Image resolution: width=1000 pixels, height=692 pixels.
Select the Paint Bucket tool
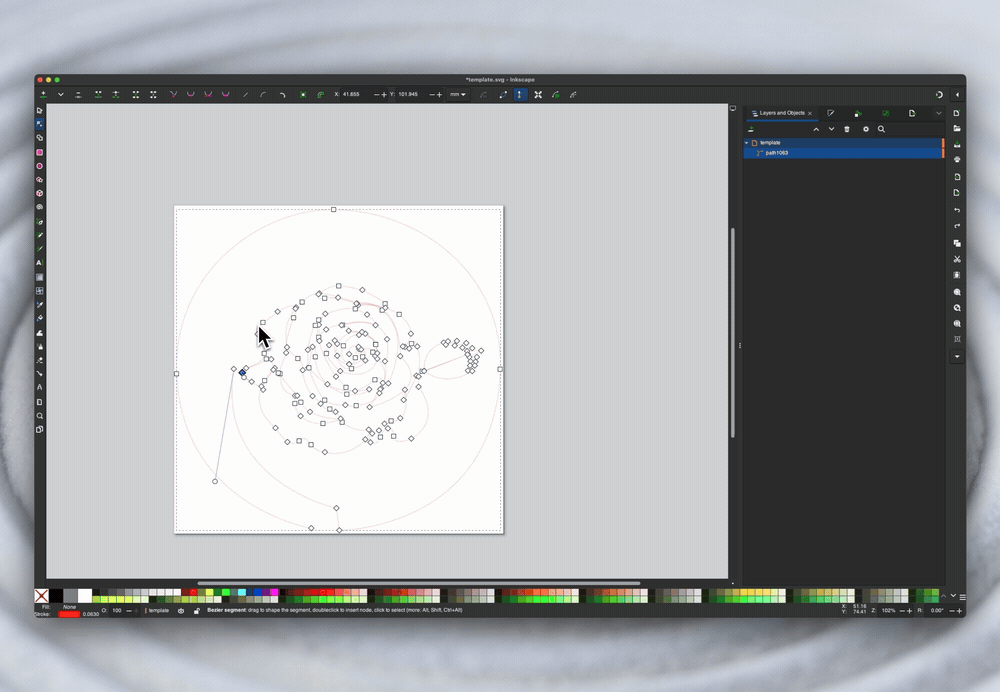(x=40, y=318)
